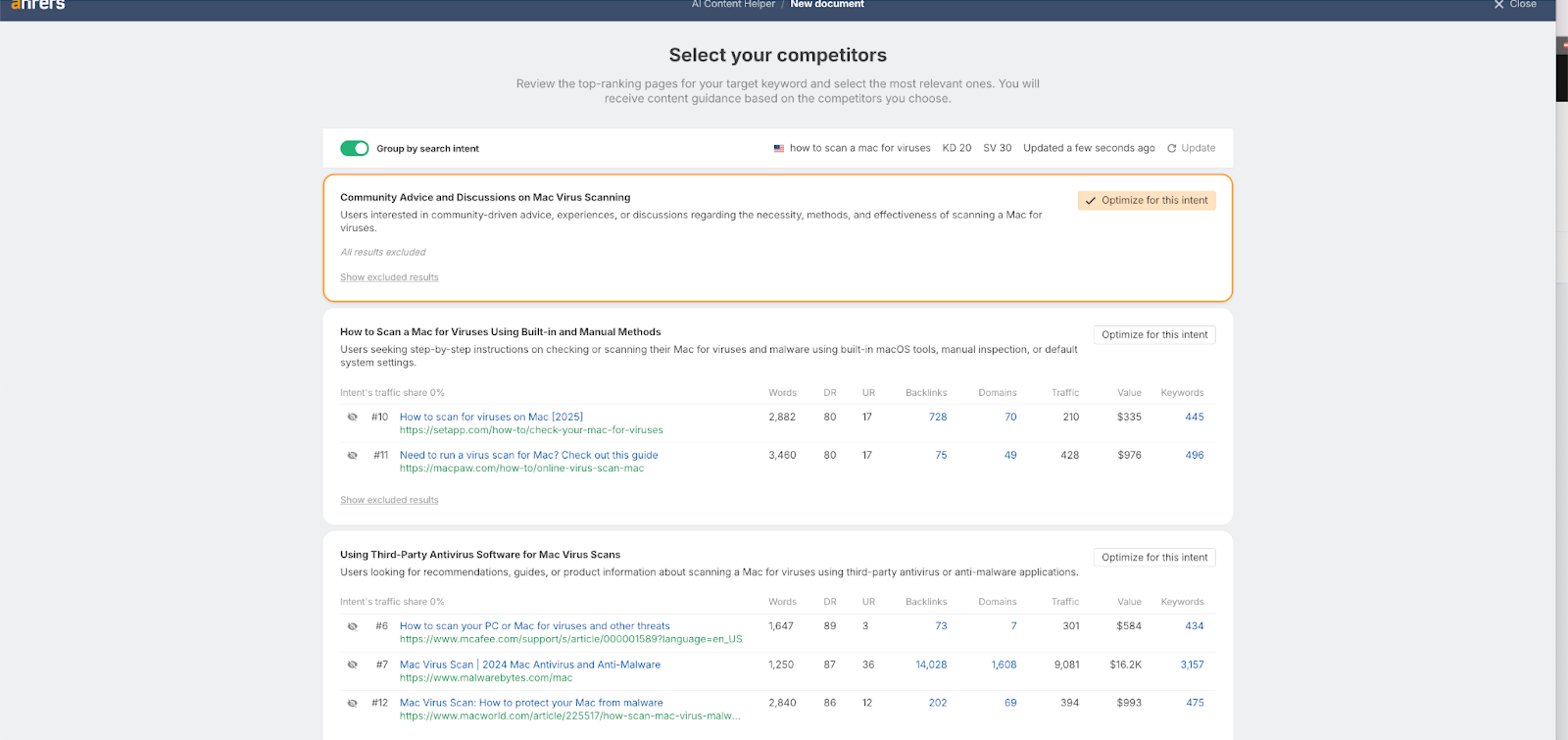Close the competitor selection dialog
This screenshot has height=740, width=1568.
pos(1515,5)
